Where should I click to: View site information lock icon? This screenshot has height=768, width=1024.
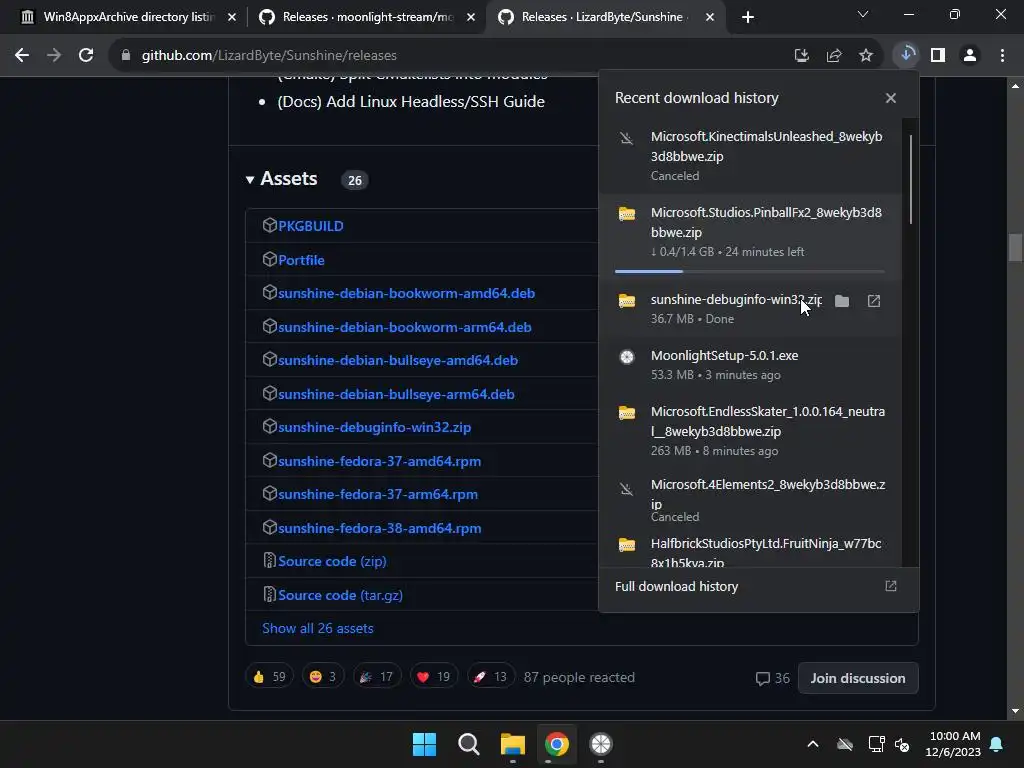pyautogui.click(x=126, y=56)
